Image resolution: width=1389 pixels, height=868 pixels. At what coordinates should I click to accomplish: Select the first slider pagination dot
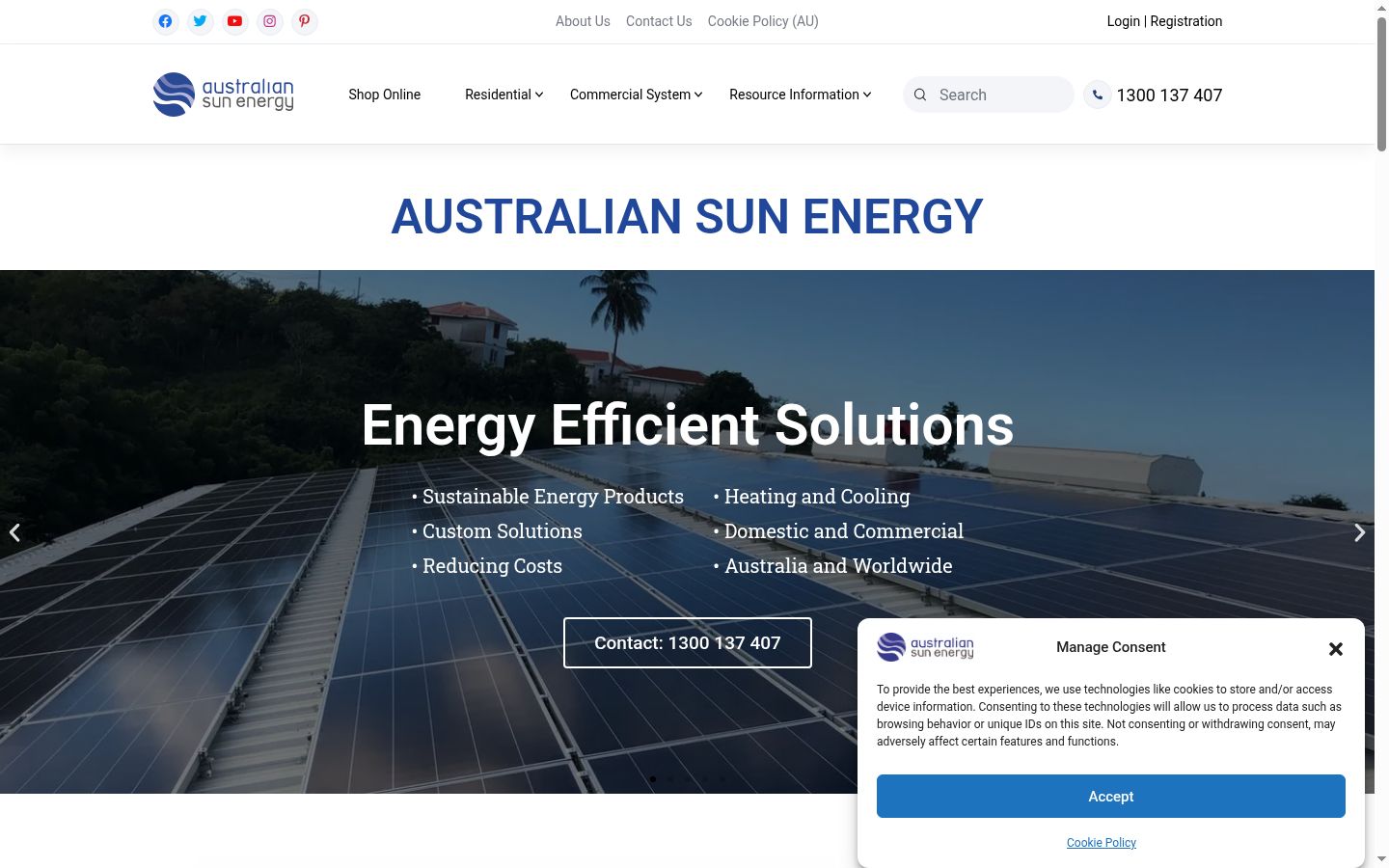[653, 779]
